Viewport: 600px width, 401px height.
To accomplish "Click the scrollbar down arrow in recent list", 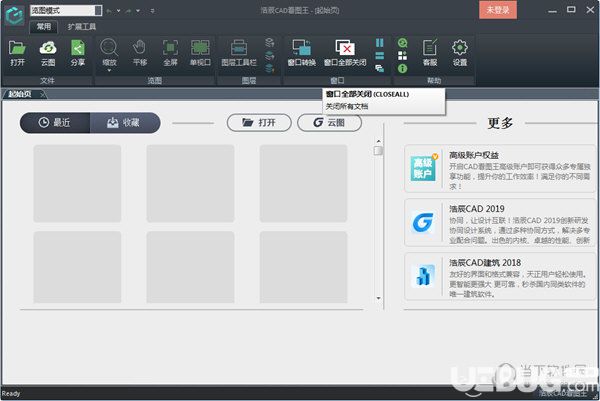I will [x=378, y=298].
